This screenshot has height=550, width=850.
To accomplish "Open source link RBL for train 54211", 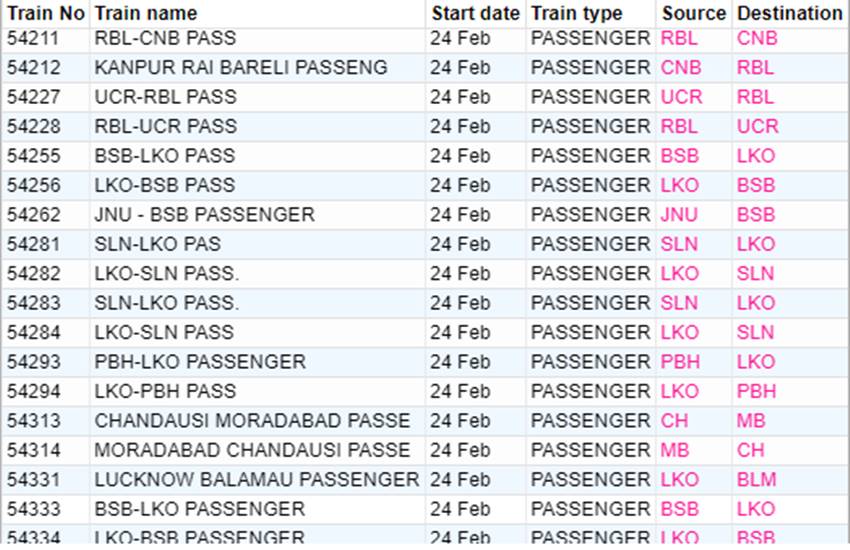I will (x=679, y=39).
